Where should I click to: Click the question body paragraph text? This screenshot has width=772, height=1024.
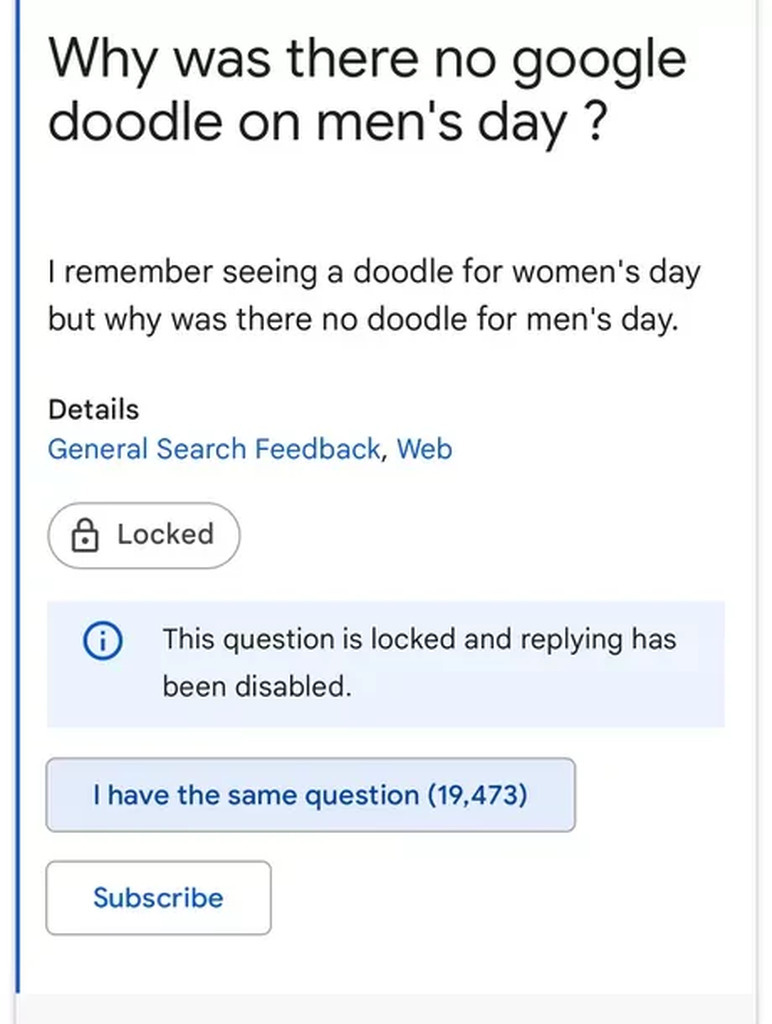point(373,297)
